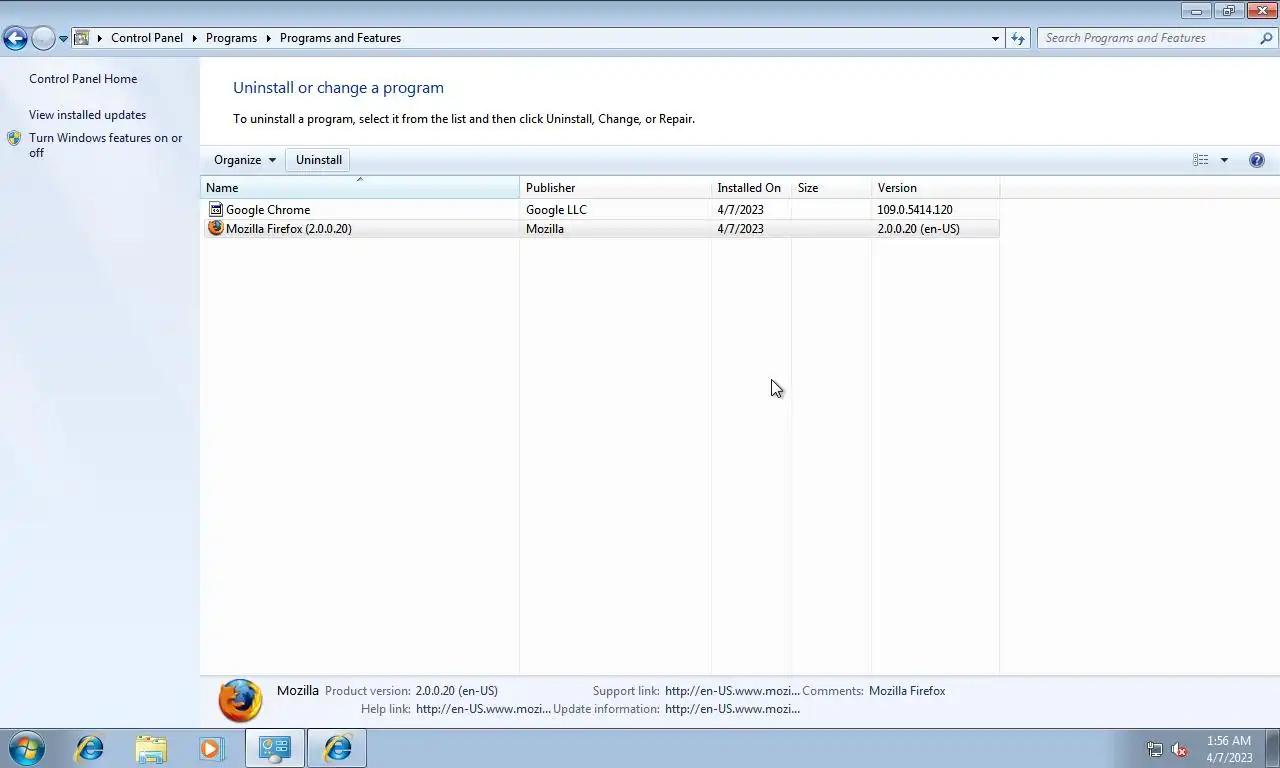Sort by the Installed On column header
This screenshot has width=1280, height=768.
click(751, 188)
